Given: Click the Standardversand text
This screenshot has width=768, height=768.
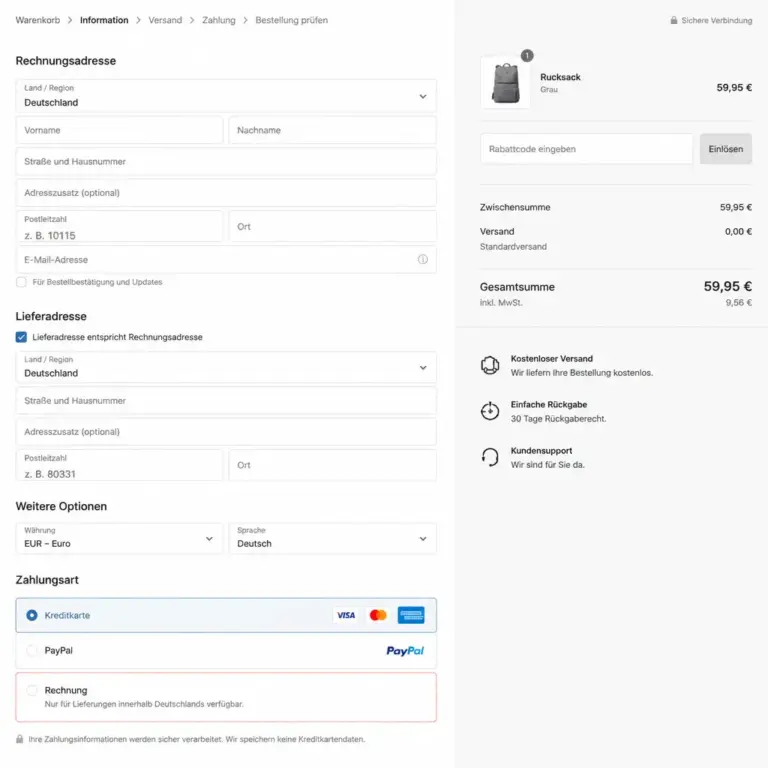Looking at the screenshot, I should (513, 247).
